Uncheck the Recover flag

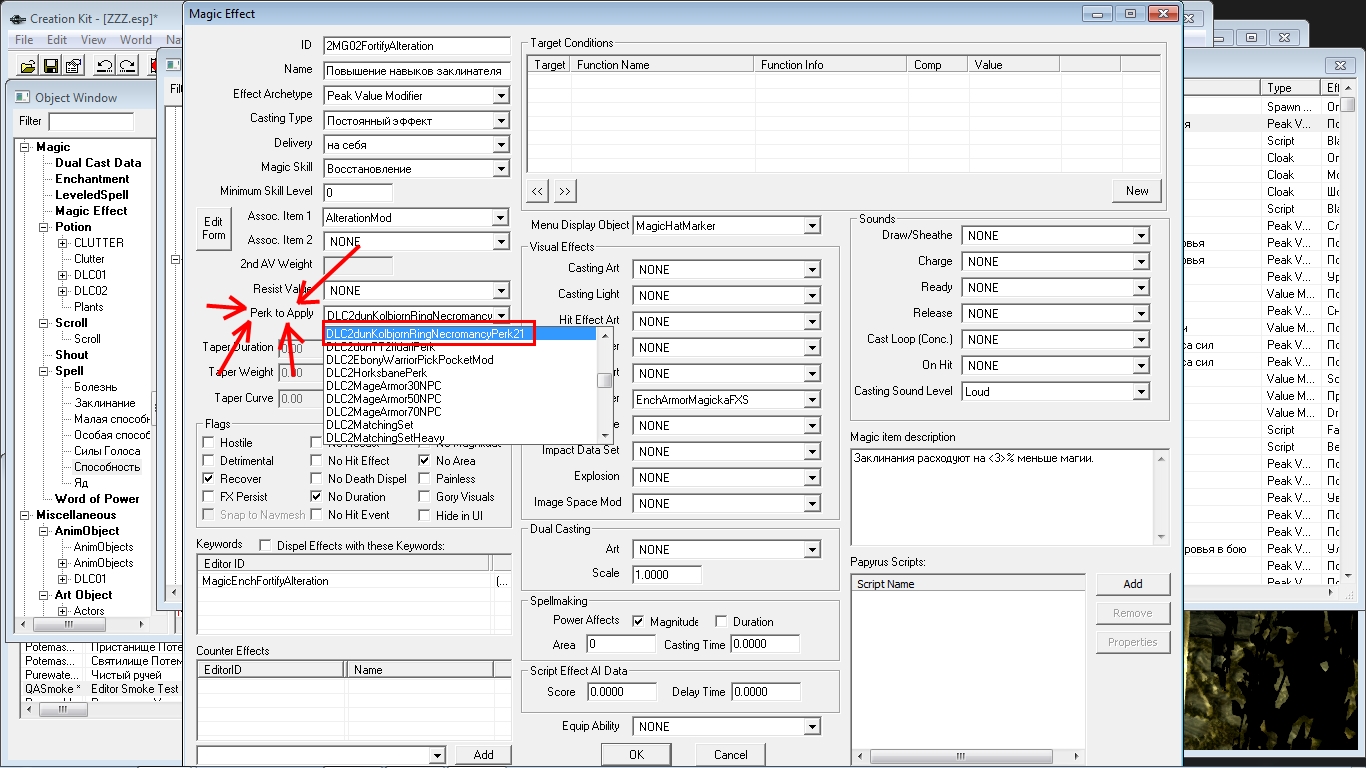(209, 479)
